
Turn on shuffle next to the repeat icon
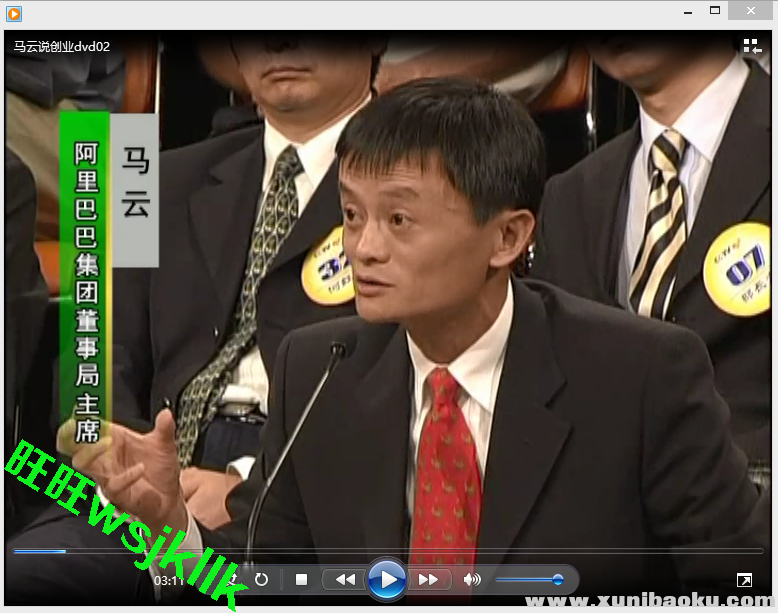(x=233, y=579)
